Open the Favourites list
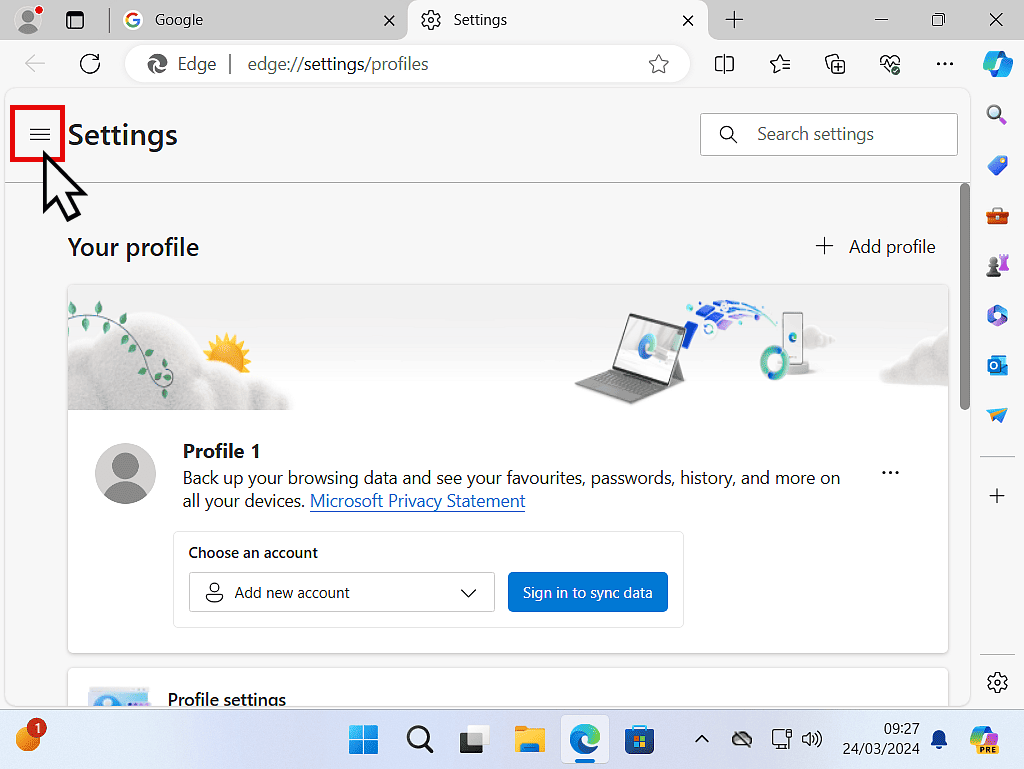This screenshot has height=769, width=1024. tap(780, 64)
